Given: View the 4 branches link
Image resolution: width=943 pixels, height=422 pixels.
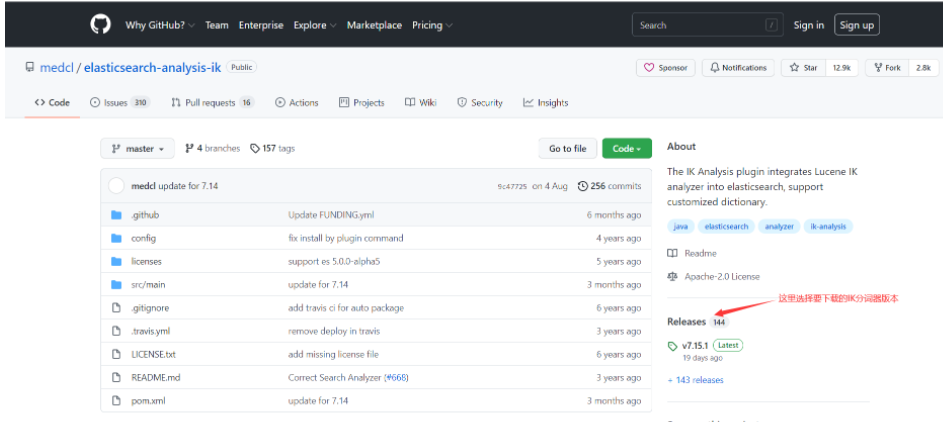Looking at the screenshot, I should 212,148.
